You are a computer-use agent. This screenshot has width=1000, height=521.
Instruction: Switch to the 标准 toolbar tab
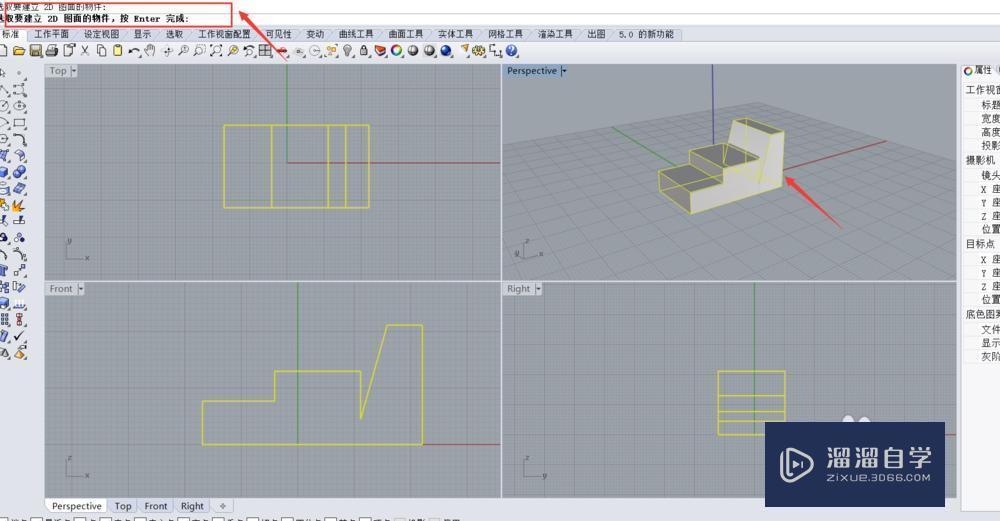coord(10,34)
